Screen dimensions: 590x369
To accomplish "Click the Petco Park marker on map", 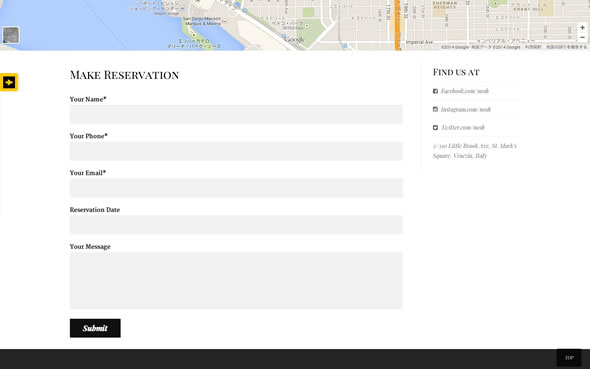I will point(307,26).
